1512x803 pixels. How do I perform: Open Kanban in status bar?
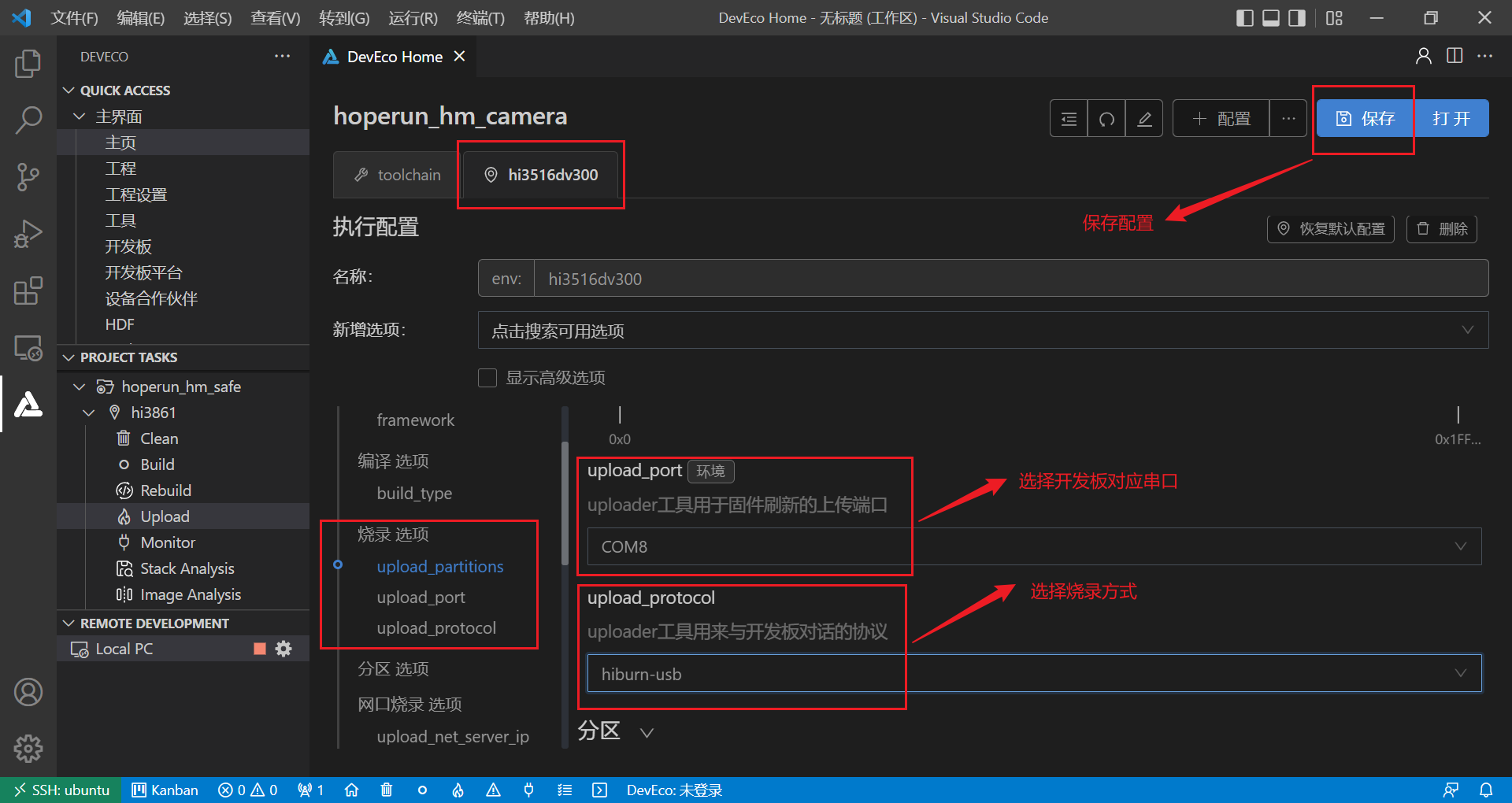point(165,790)
